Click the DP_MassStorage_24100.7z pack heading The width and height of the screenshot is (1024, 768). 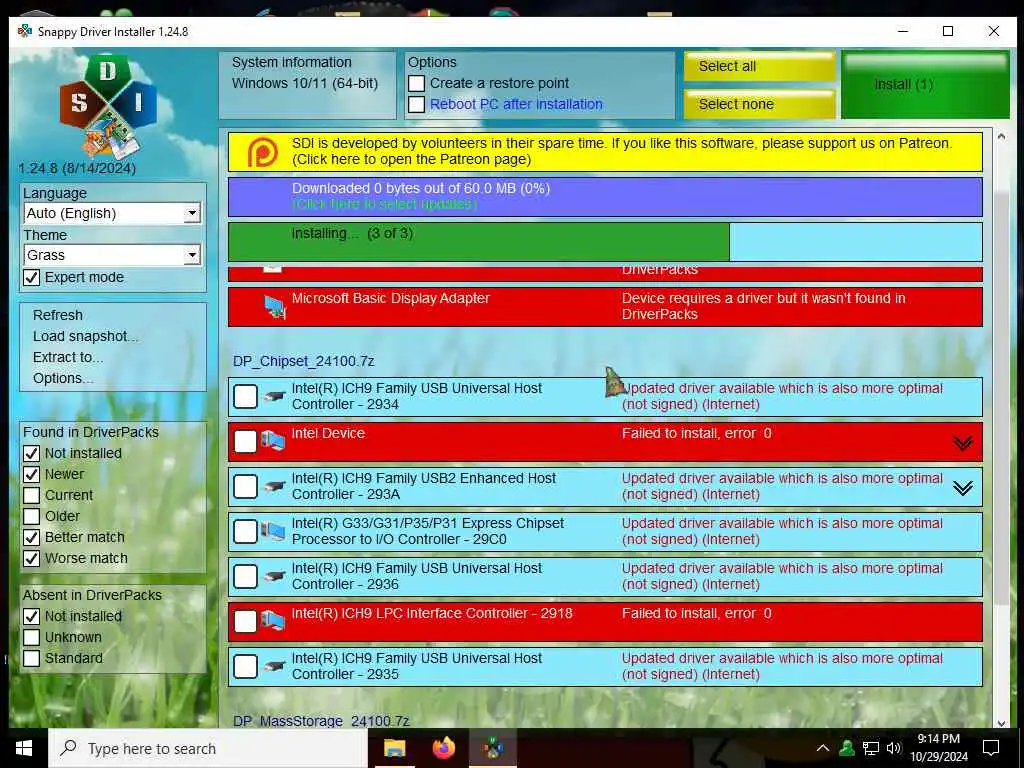pyautogui.click(x=321, y=721)
